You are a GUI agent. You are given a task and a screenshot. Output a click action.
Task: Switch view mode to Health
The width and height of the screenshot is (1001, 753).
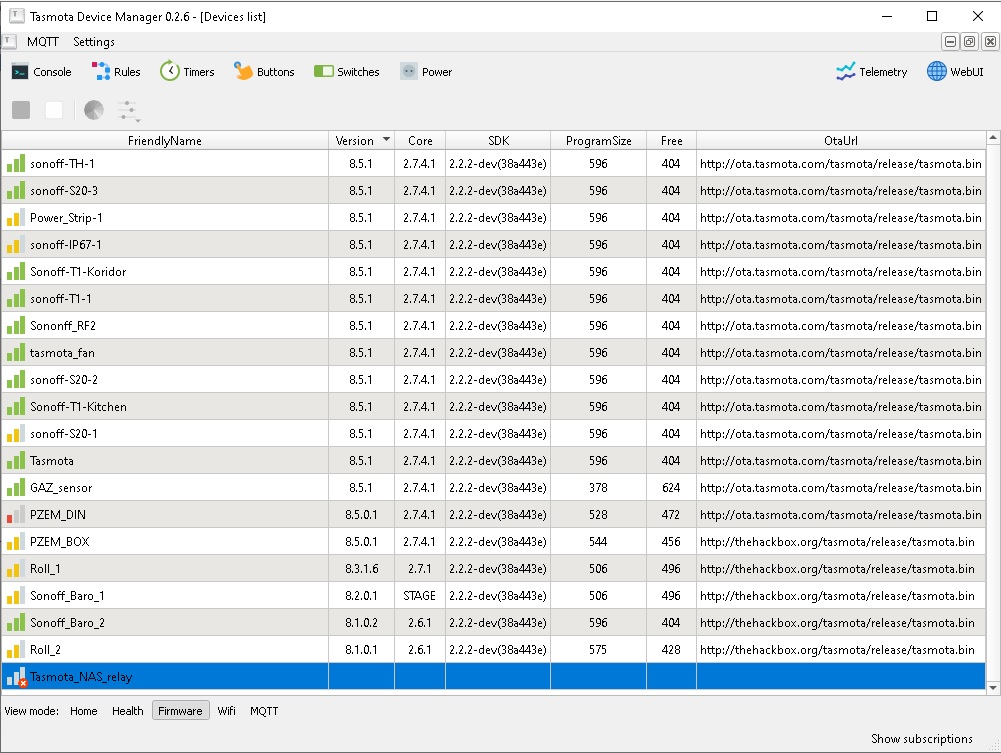(127, 711)
